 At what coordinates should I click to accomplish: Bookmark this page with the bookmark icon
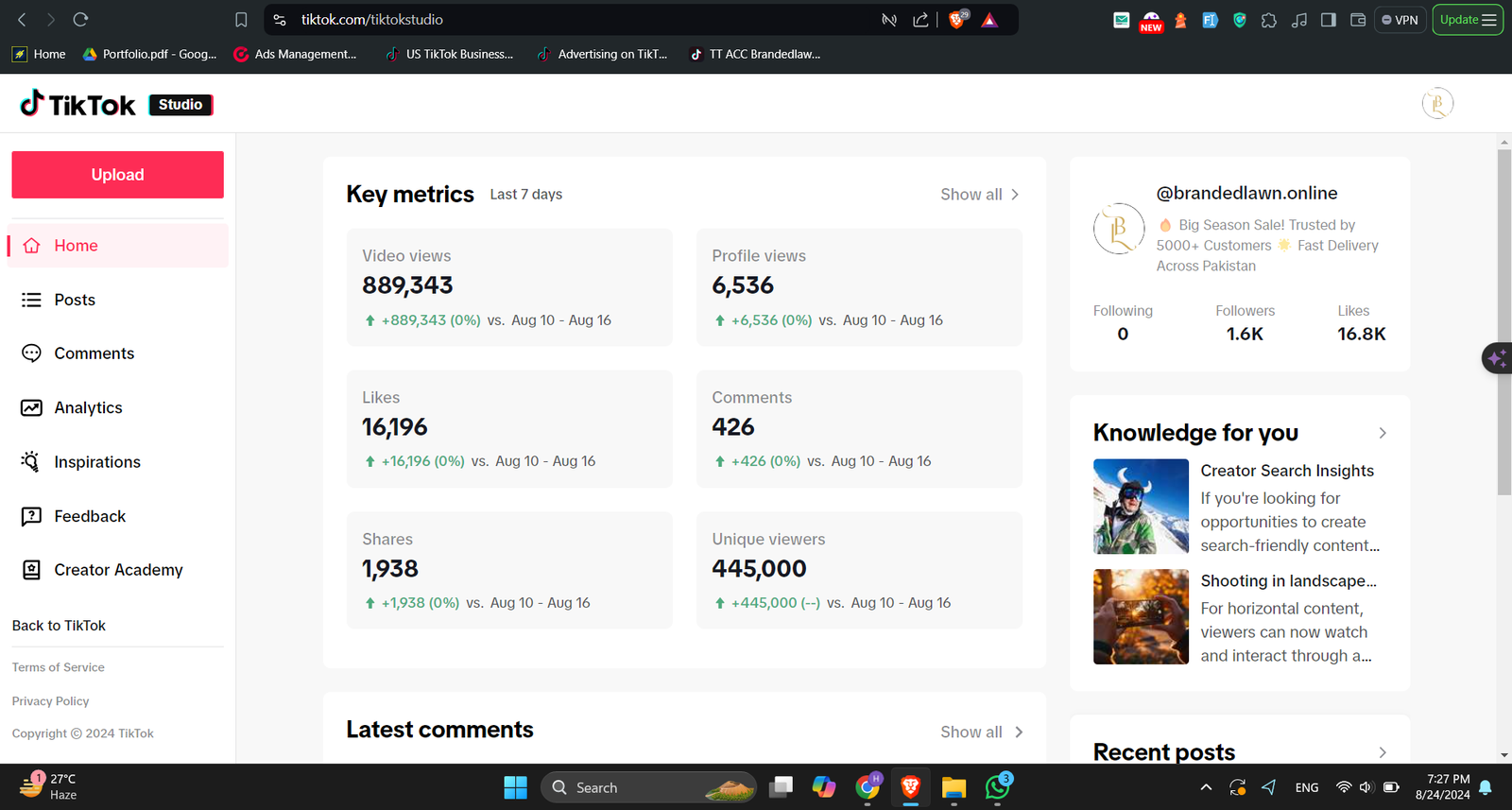(241, 20)
